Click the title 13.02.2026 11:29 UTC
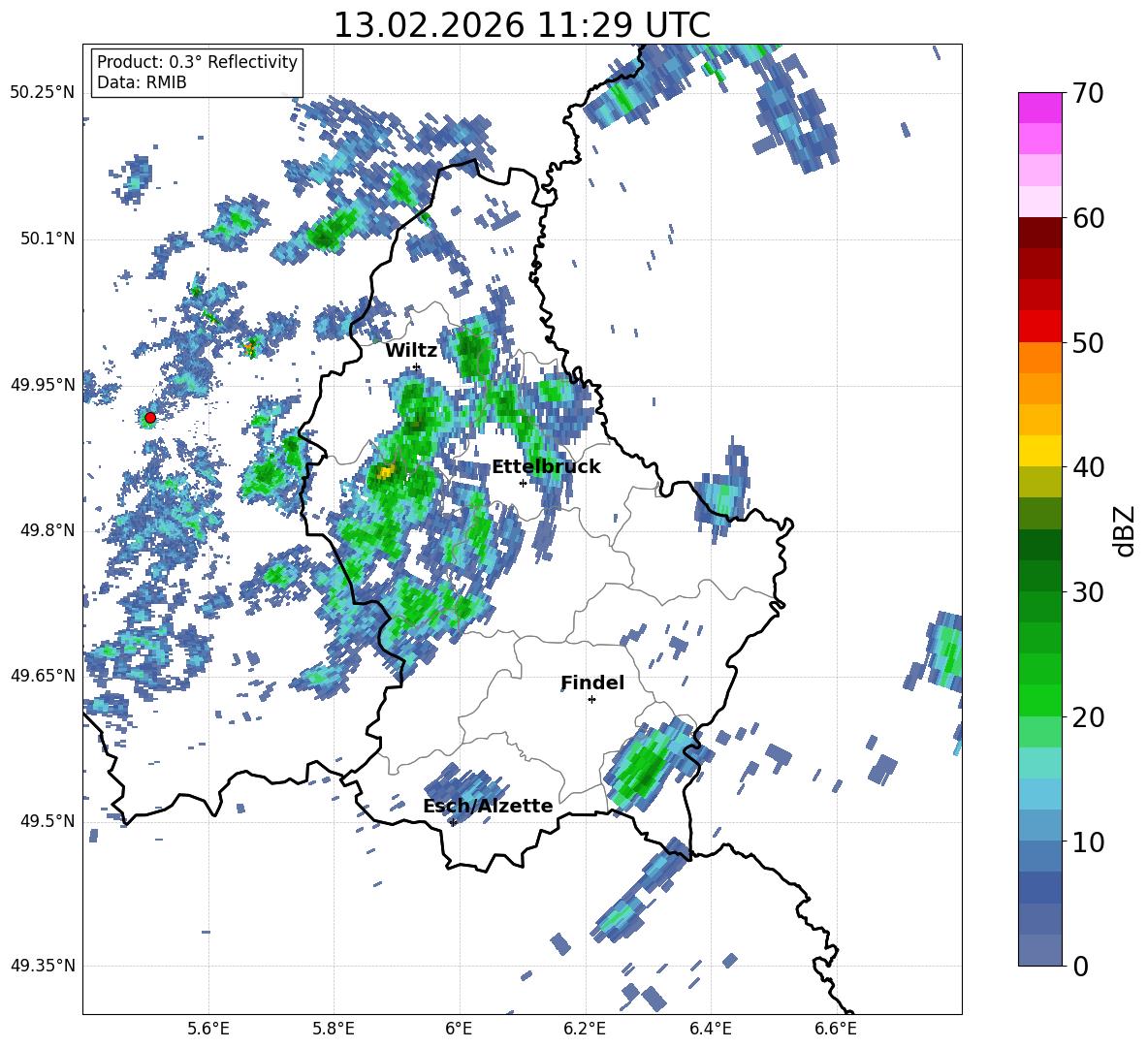The width and height of the screenshot is (1148, 1048). pos(522,25)
